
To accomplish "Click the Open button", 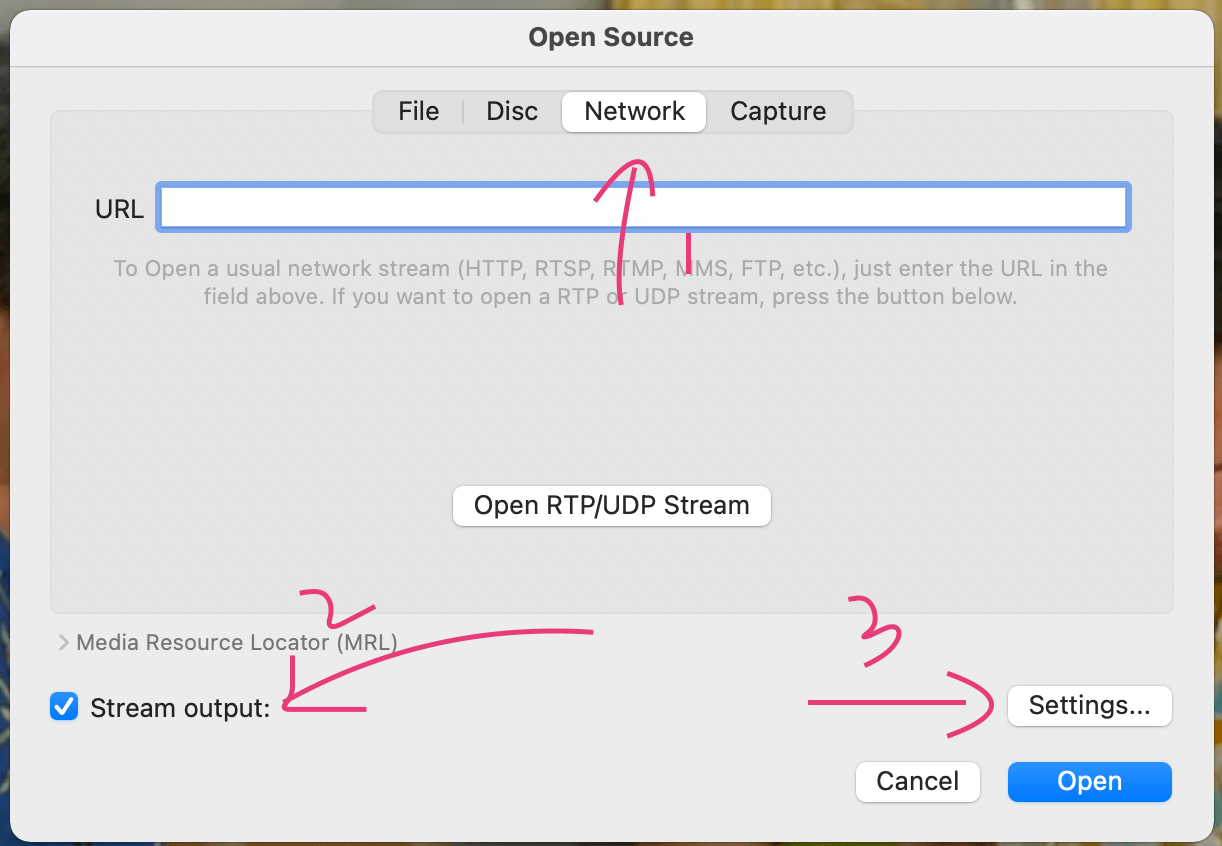I will pyautogui.click(x=1089, y=781).
